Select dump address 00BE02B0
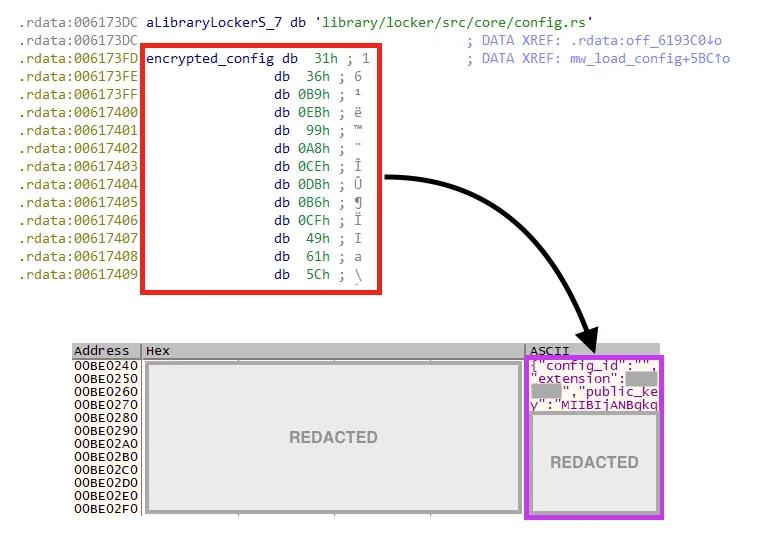This screenshot has height=543, width=760. [x=106, y=457]
